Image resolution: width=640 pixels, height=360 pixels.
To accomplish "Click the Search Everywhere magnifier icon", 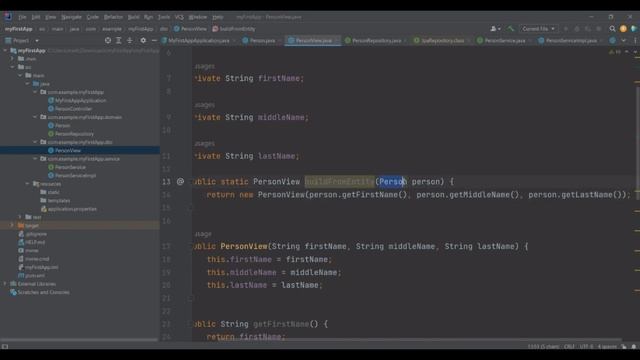I will [612, 29].
